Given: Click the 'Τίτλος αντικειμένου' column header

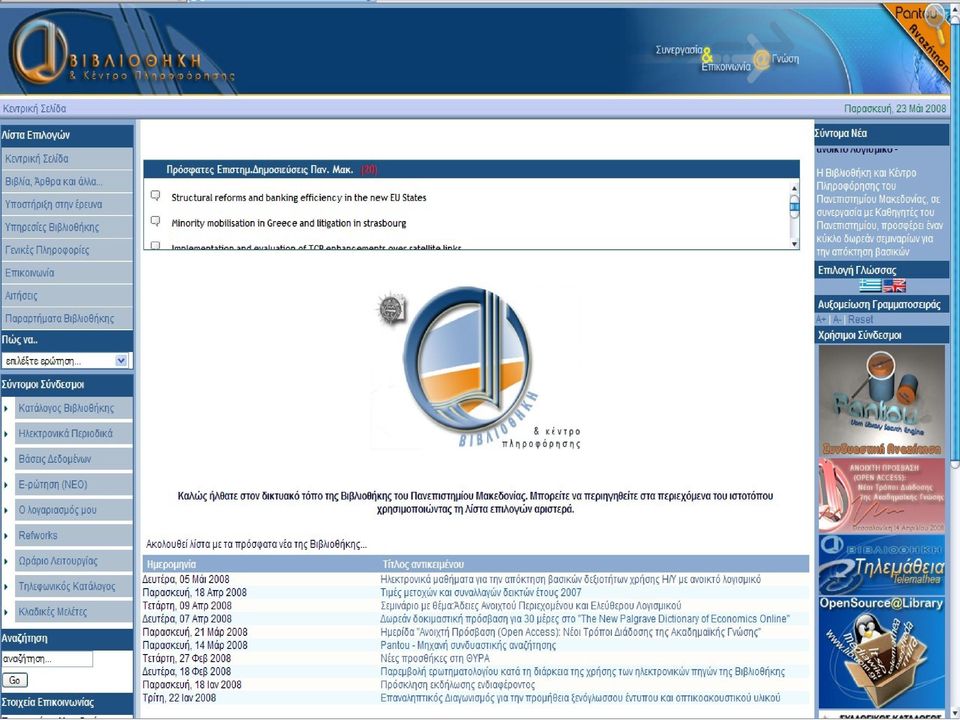Looking at the screenshot, I should (x=423, y=564).
